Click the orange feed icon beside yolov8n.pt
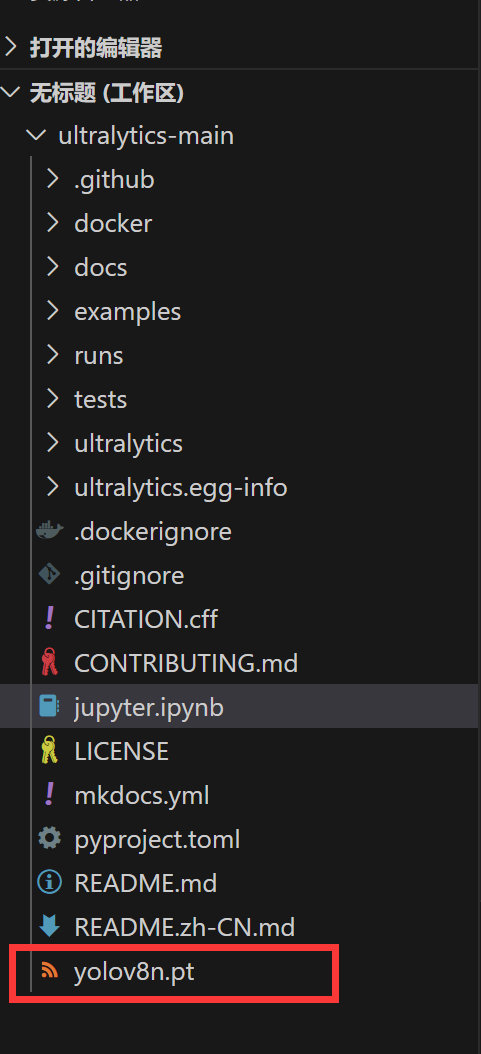Image resolution: width=481 pixels, height=1054 pixels. [50, 970]
